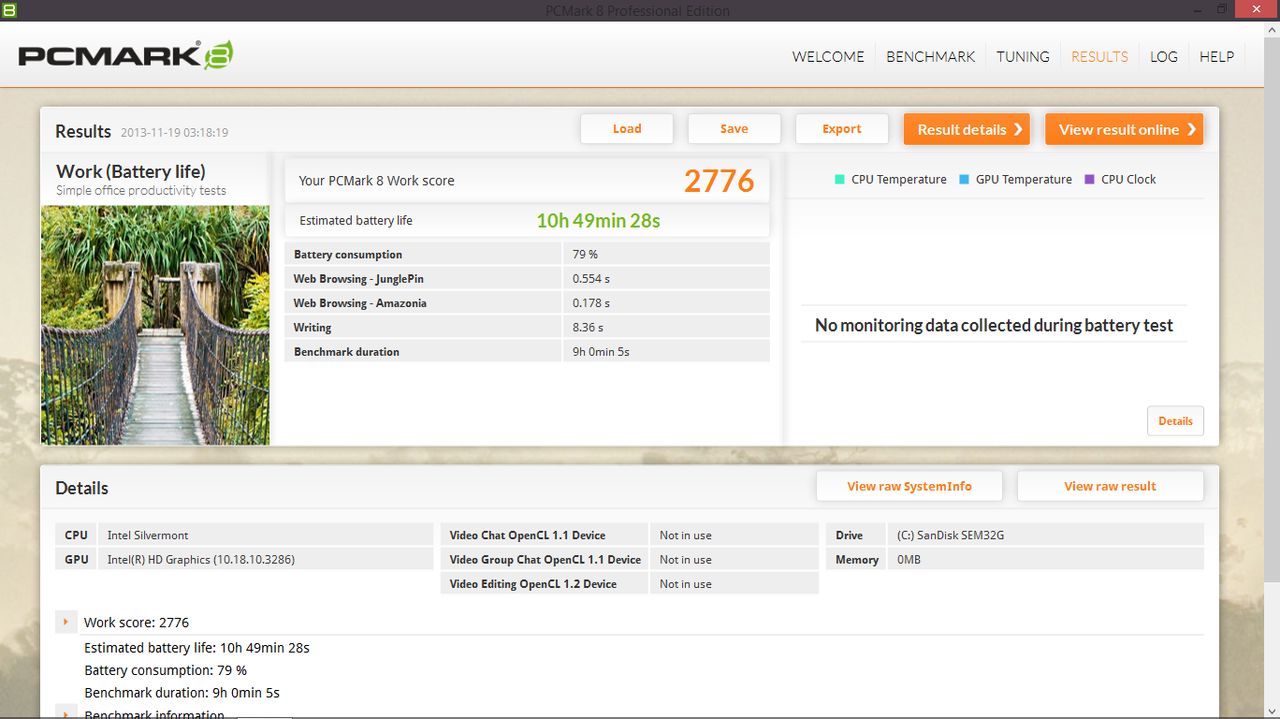Click Video Editing OpenCL 1.2 Device label

(x=533, y=584)
